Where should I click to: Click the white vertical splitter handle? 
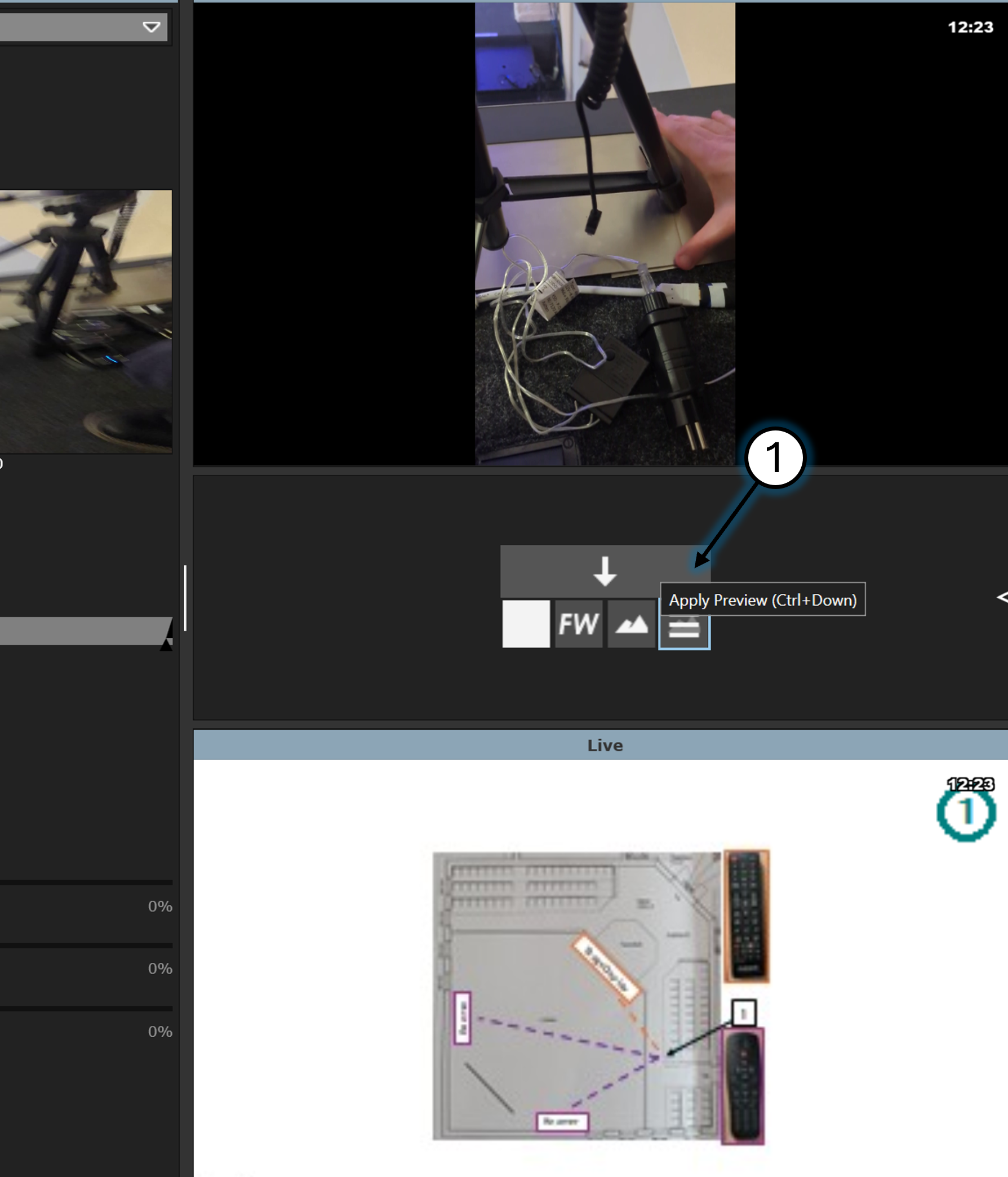tap(185, 598)
